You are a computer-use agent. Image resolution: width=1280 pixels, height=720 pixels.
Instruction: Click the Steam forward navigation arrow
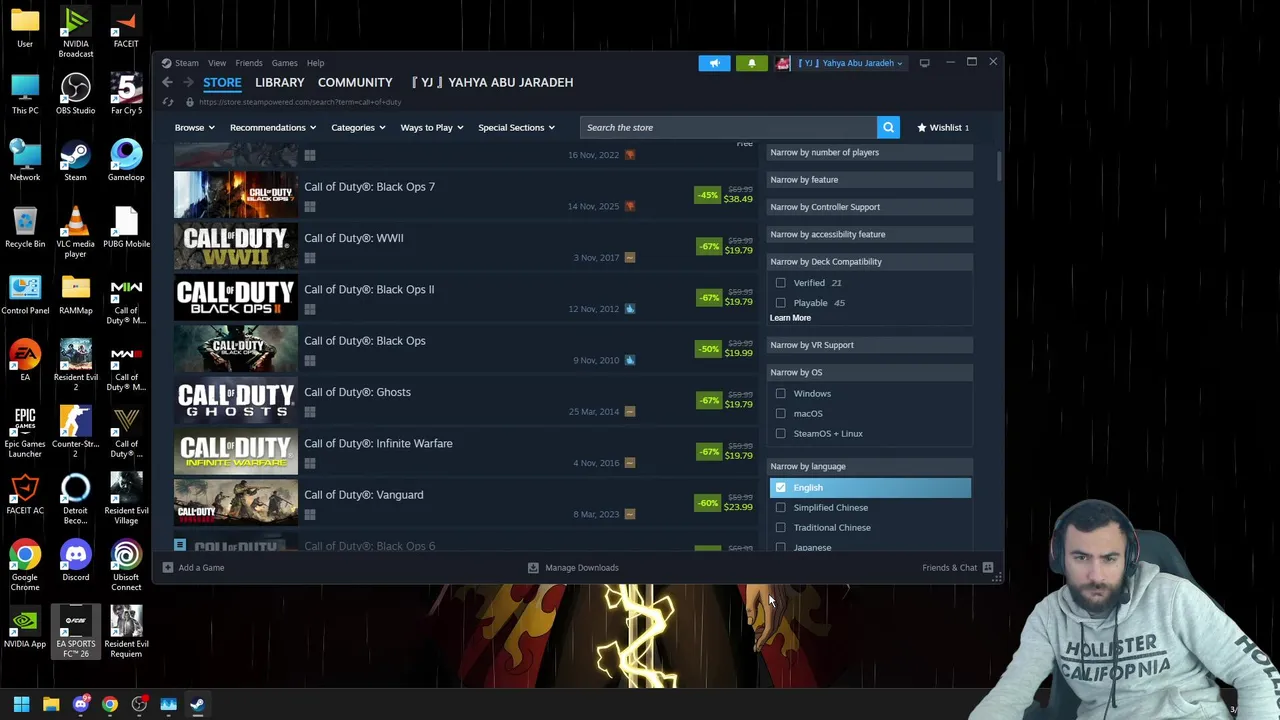188,82
